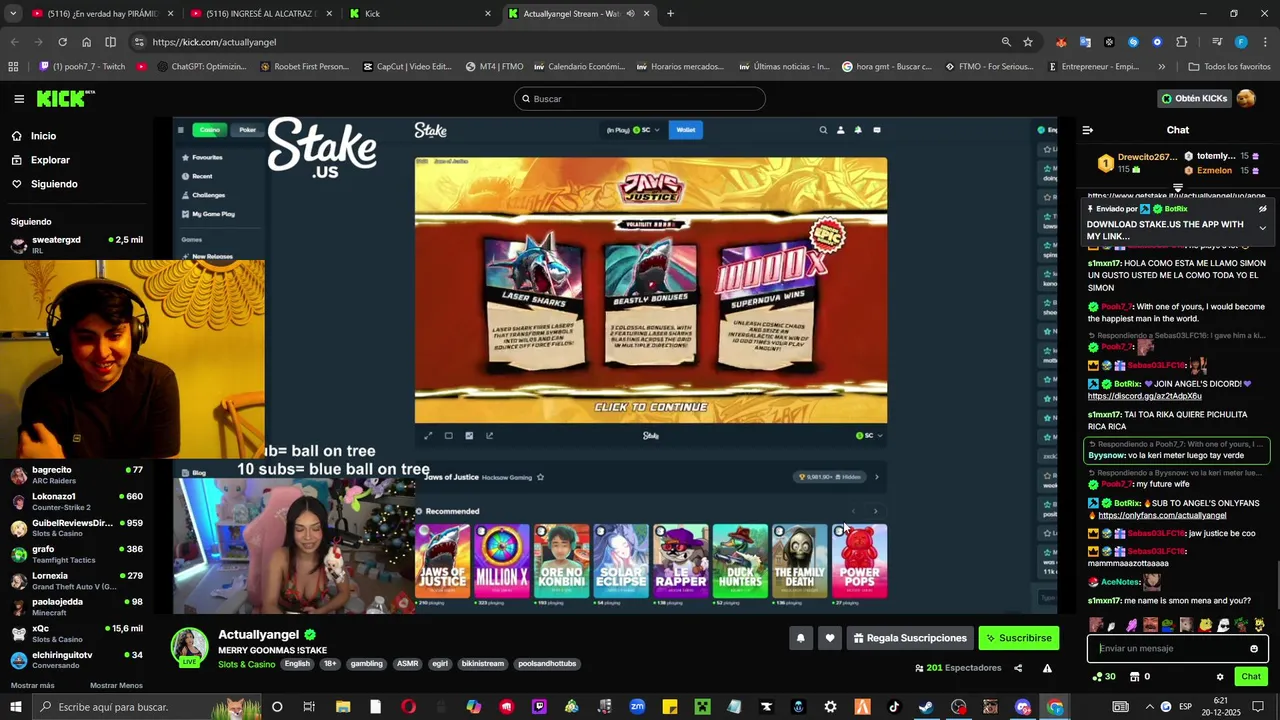The image size is (1280, 720).
Task: Click Mostrar más in sidebar
Action: [33, 685]
